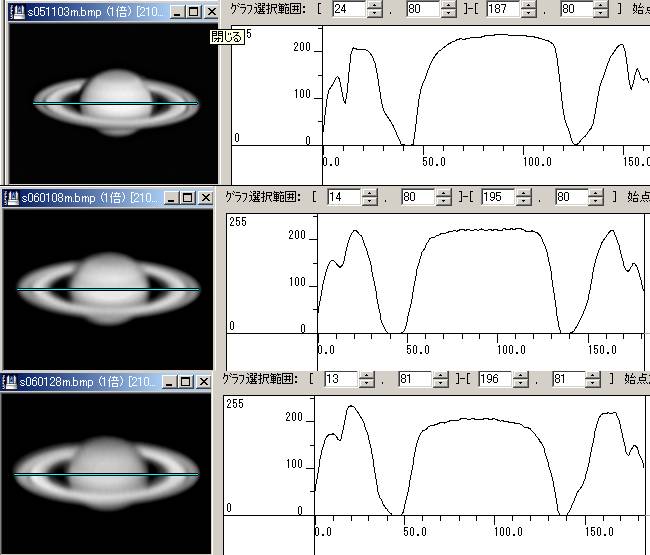Decrease the end Y value after 187
Image resolution: width=650 pixels, height=555 pixels.
[601, 13]
